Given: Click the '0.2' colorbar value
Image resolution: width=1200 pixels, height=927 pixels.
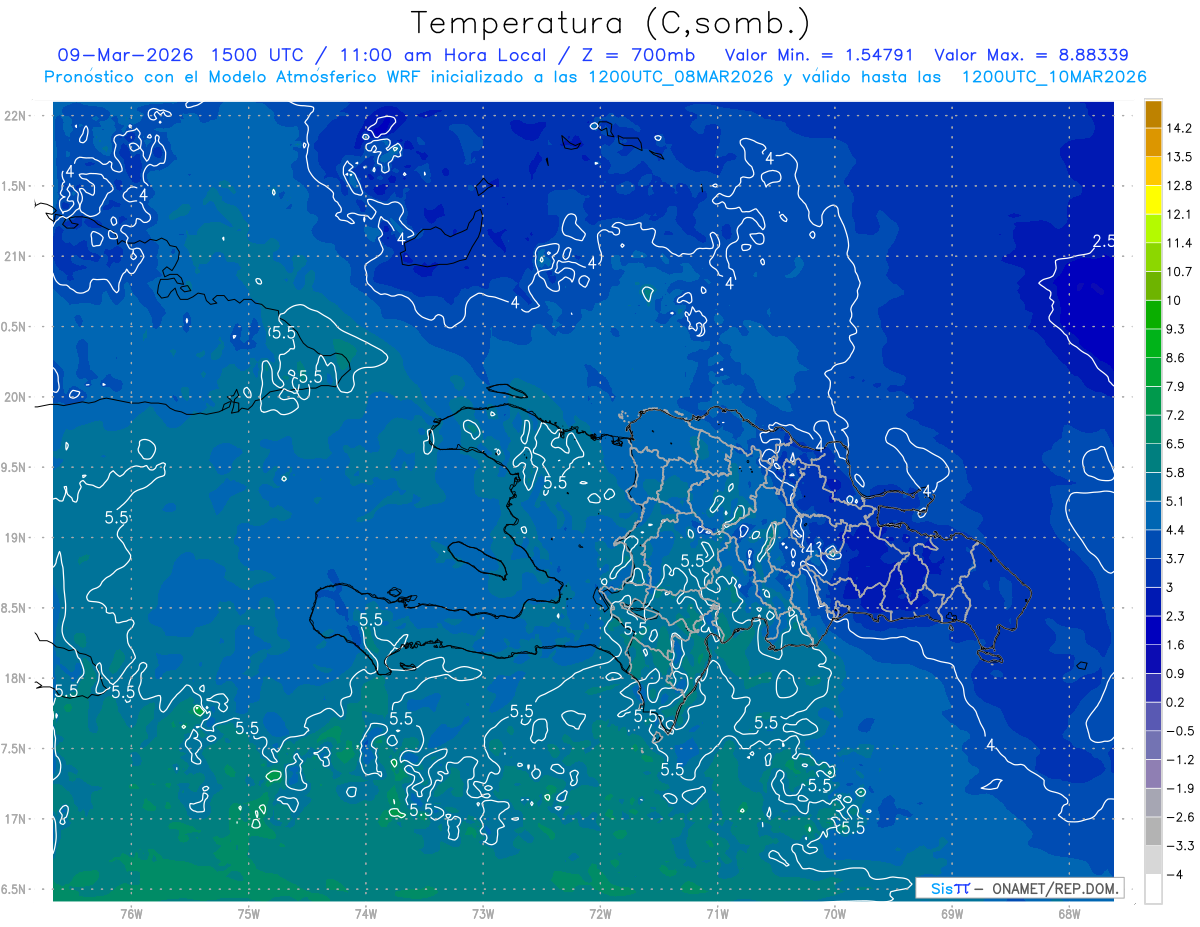Looking at the screenshot, I should pyautogui.click(x=1176, y=702).
